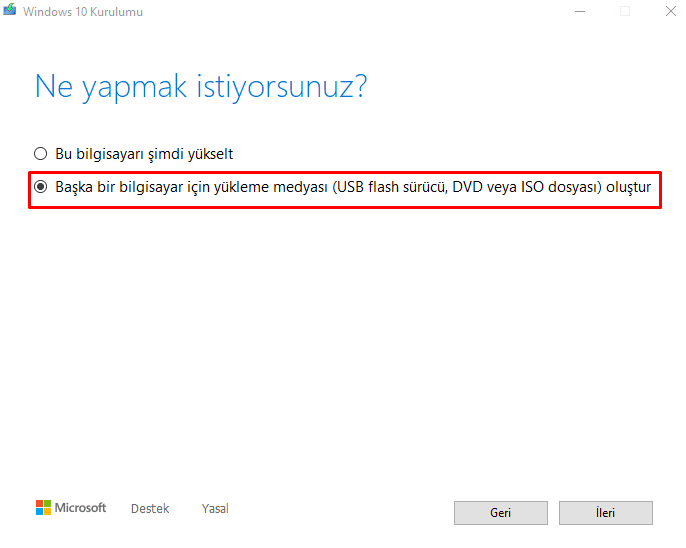Select the "Bu bilgisayarı şimdi yükselt" radio button

[41, 154]
